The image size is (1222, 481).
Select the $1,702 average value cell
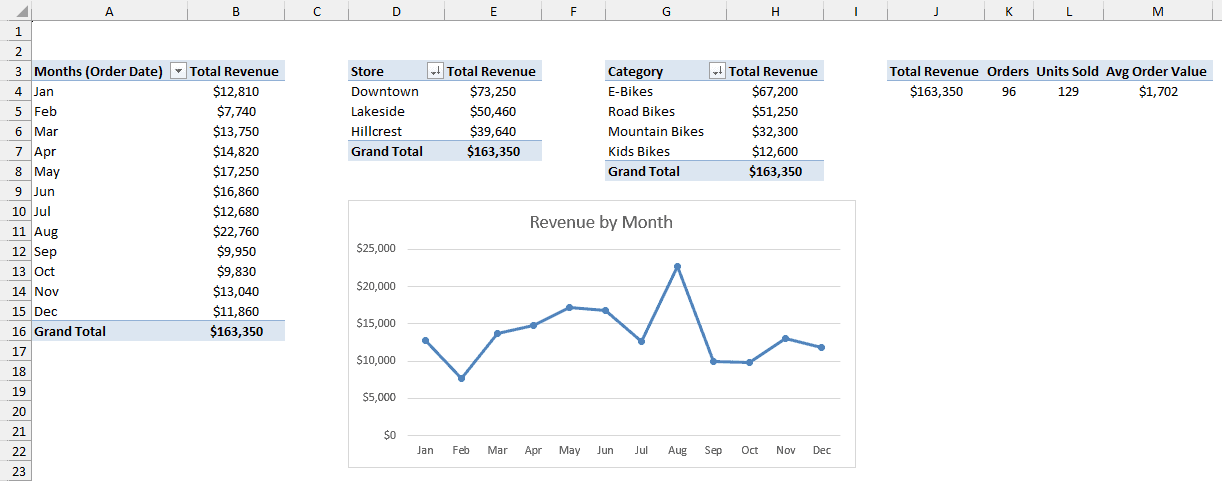pos(1157,91)
